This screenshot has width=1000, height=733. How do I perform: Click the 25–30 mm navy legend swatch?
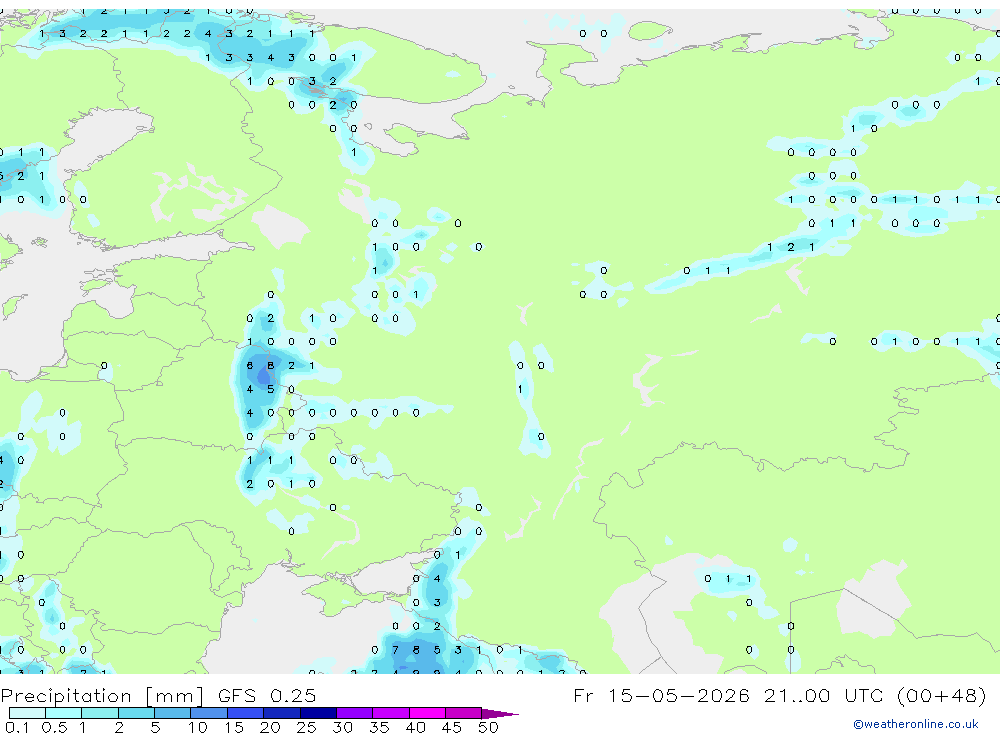(x=318, y=713)
